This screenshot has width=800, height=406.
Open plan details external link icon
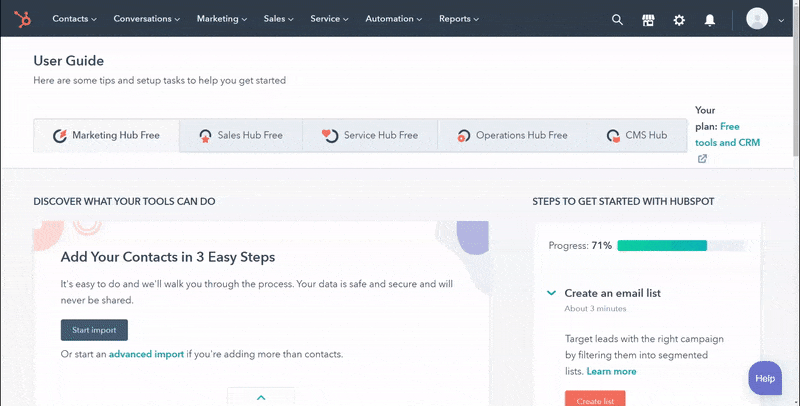(x=703, y=159)
